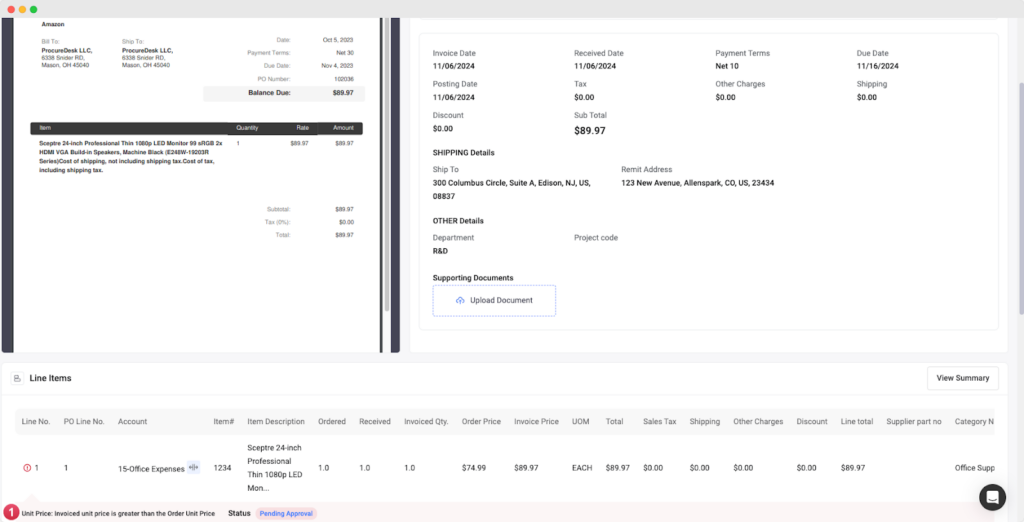This screenshot has width=1024, height=522.
Task: Click the R&D department value
Action: (440, 251)
